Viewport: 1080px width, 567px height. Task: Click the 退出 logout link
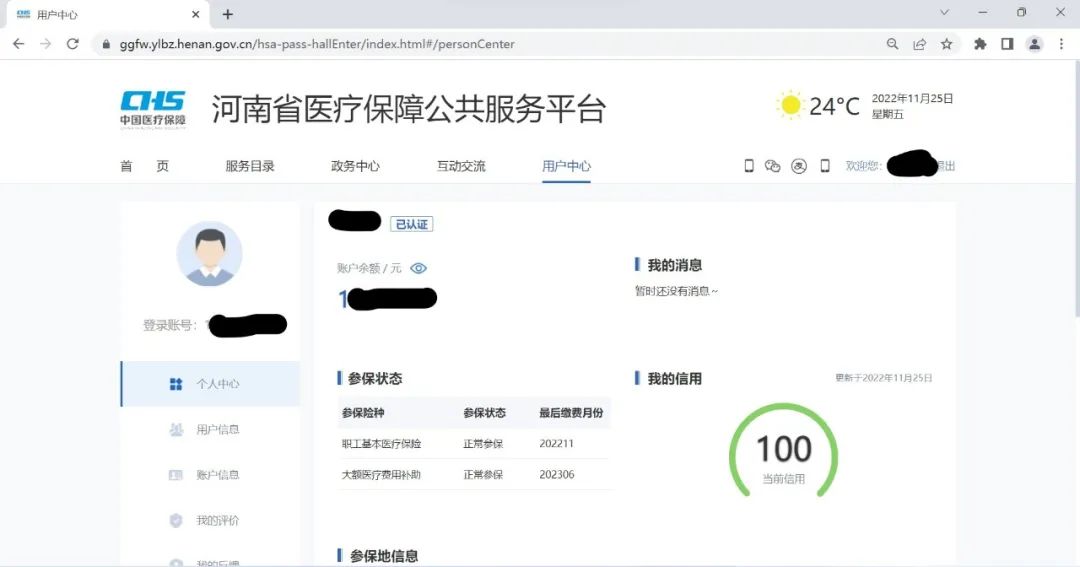(946, 166)
